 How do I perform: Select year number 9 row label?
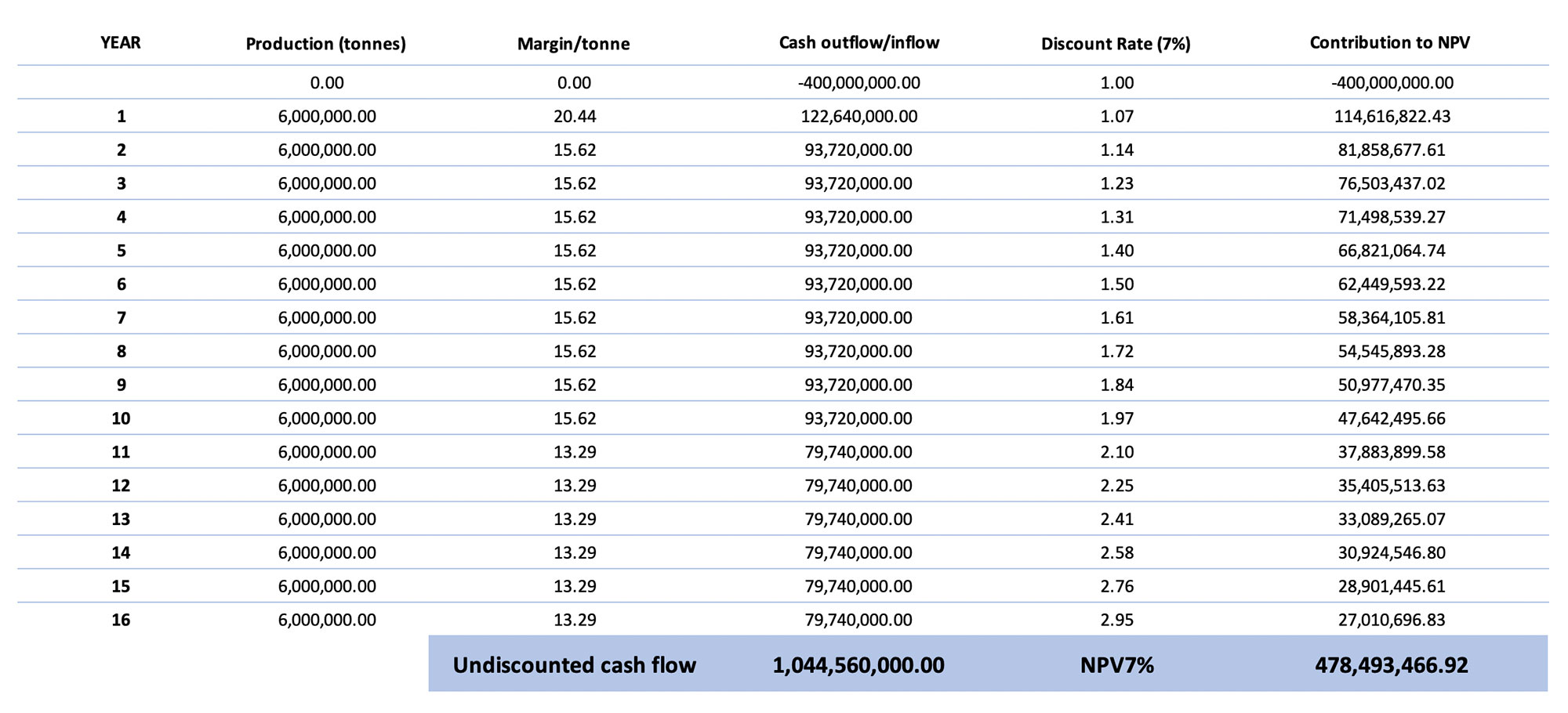(x=121, y=385)
